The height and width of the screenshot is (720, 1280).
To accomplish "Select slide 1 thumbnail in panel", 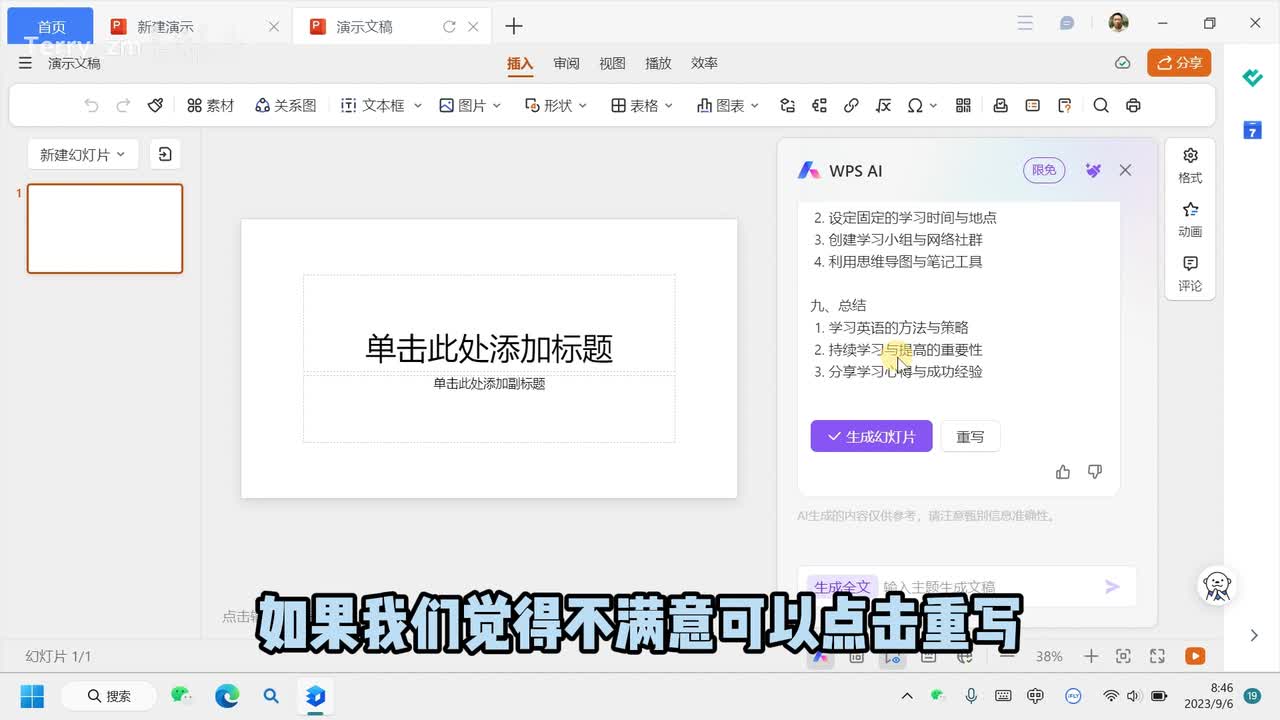I will point(105,228).
